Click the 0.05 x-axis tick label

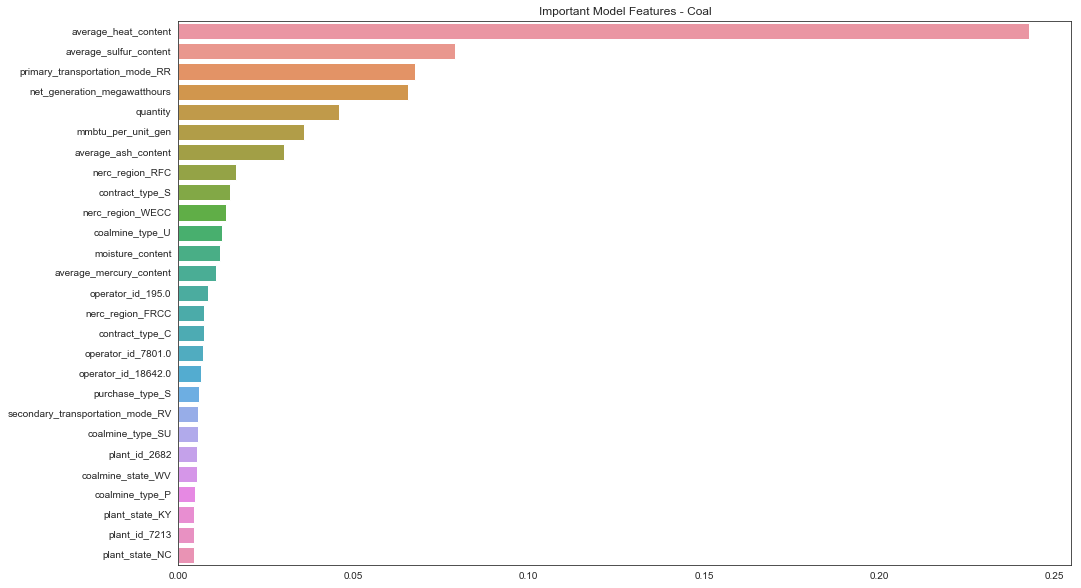click(x=354, y=576)
